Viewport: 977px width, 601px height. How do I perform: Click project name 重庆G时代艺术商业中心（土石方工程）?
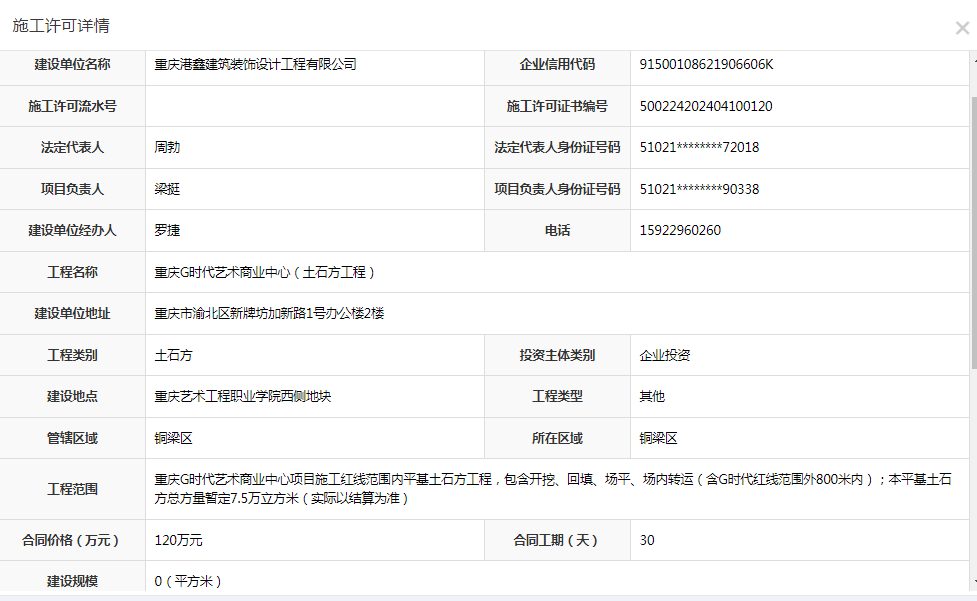tap(265, 272)
